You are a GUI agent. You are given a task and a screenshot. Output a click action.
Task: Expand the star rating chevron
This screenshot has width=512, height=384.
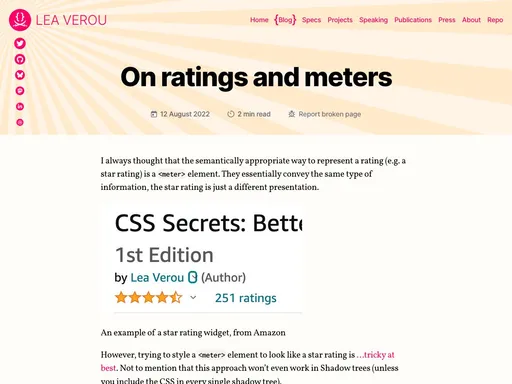click(x=193, y=297)
